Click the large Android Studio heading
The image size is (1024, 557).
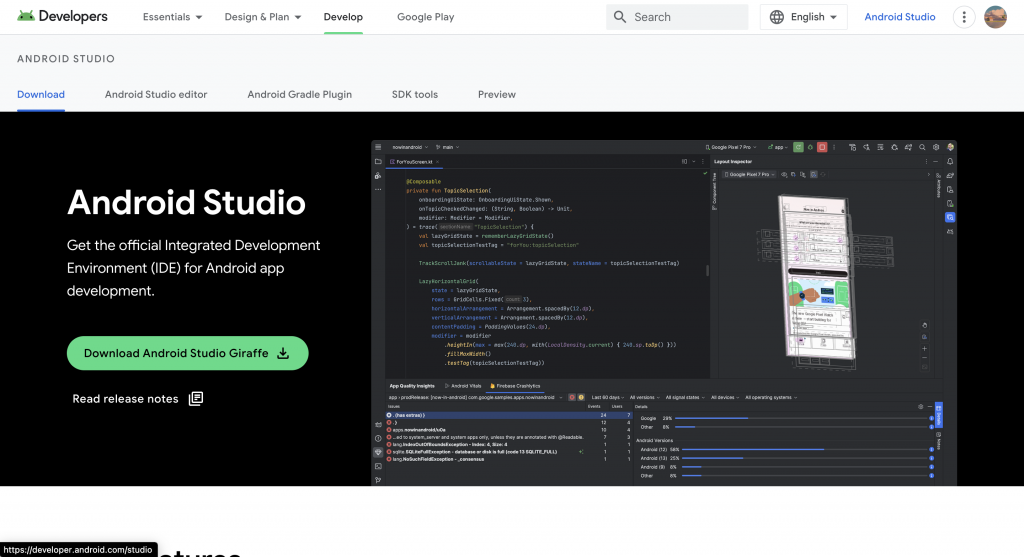[186, 202]
